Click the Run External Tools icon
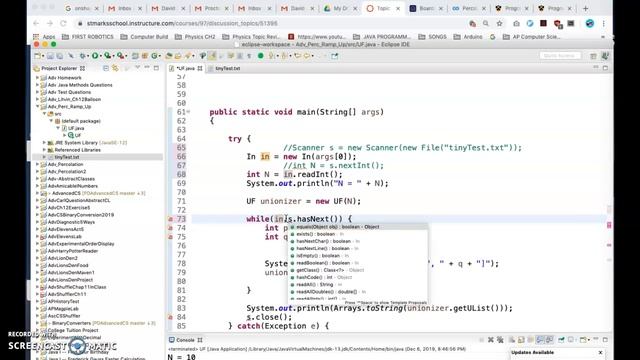Screen dimensions: 640x360 pos(120,56)
